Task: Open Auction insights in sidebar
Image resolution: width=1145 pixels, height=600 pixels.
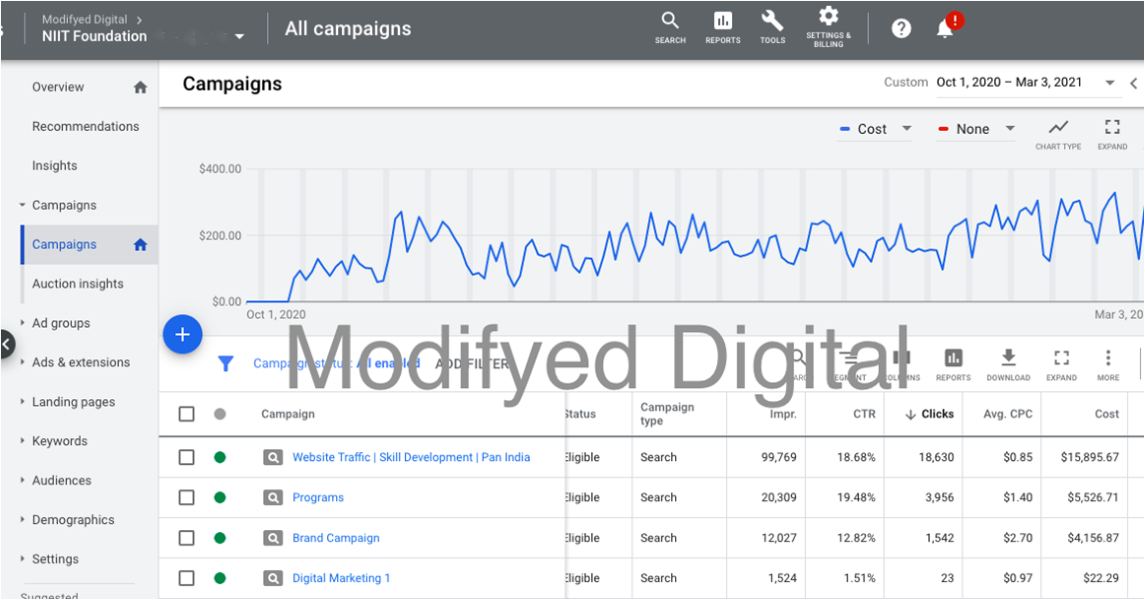Action: (x=77, y=284)
